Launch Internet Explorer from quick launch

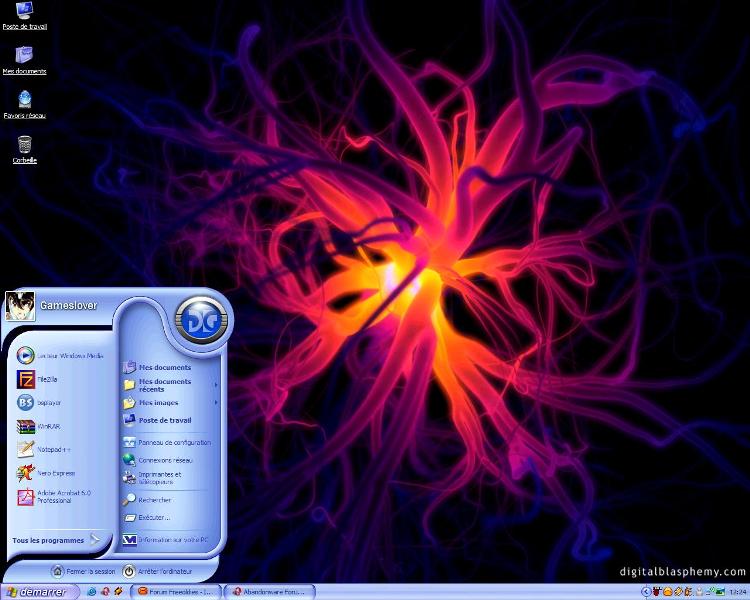tap(91, 592)
